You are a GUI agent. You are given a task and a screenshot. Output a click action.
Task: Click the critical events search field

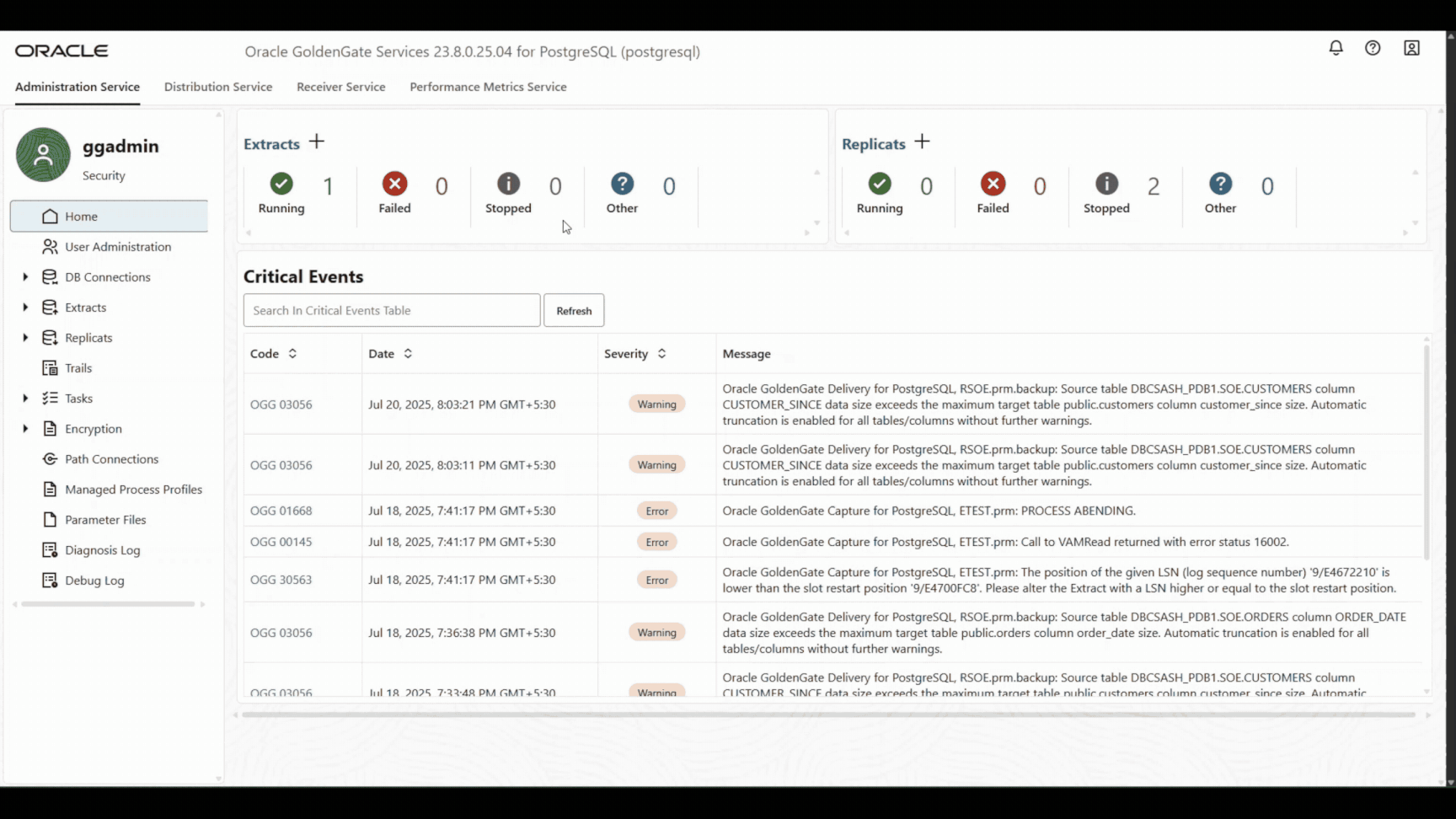391,310
